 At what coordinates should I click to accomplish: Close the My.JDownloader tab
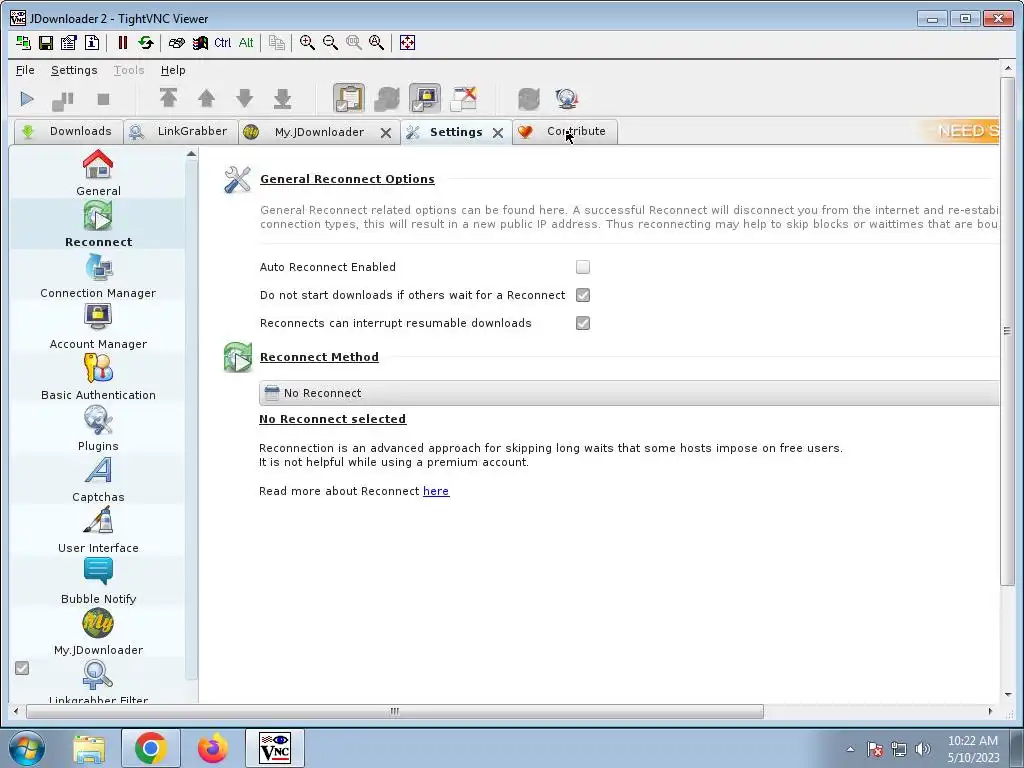click(386, 133)
